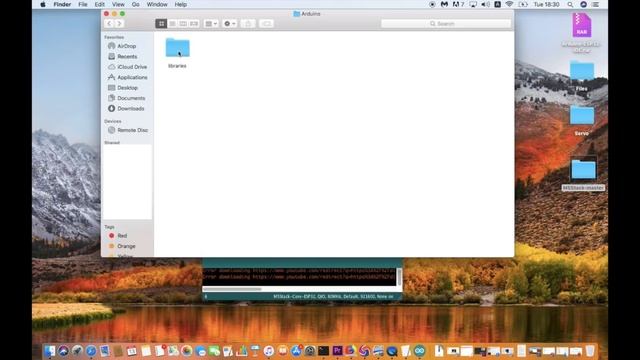The height and width of the screenshot is (360, 640).
Task: Open the Window menu
Action: click(x=157, y=4)
